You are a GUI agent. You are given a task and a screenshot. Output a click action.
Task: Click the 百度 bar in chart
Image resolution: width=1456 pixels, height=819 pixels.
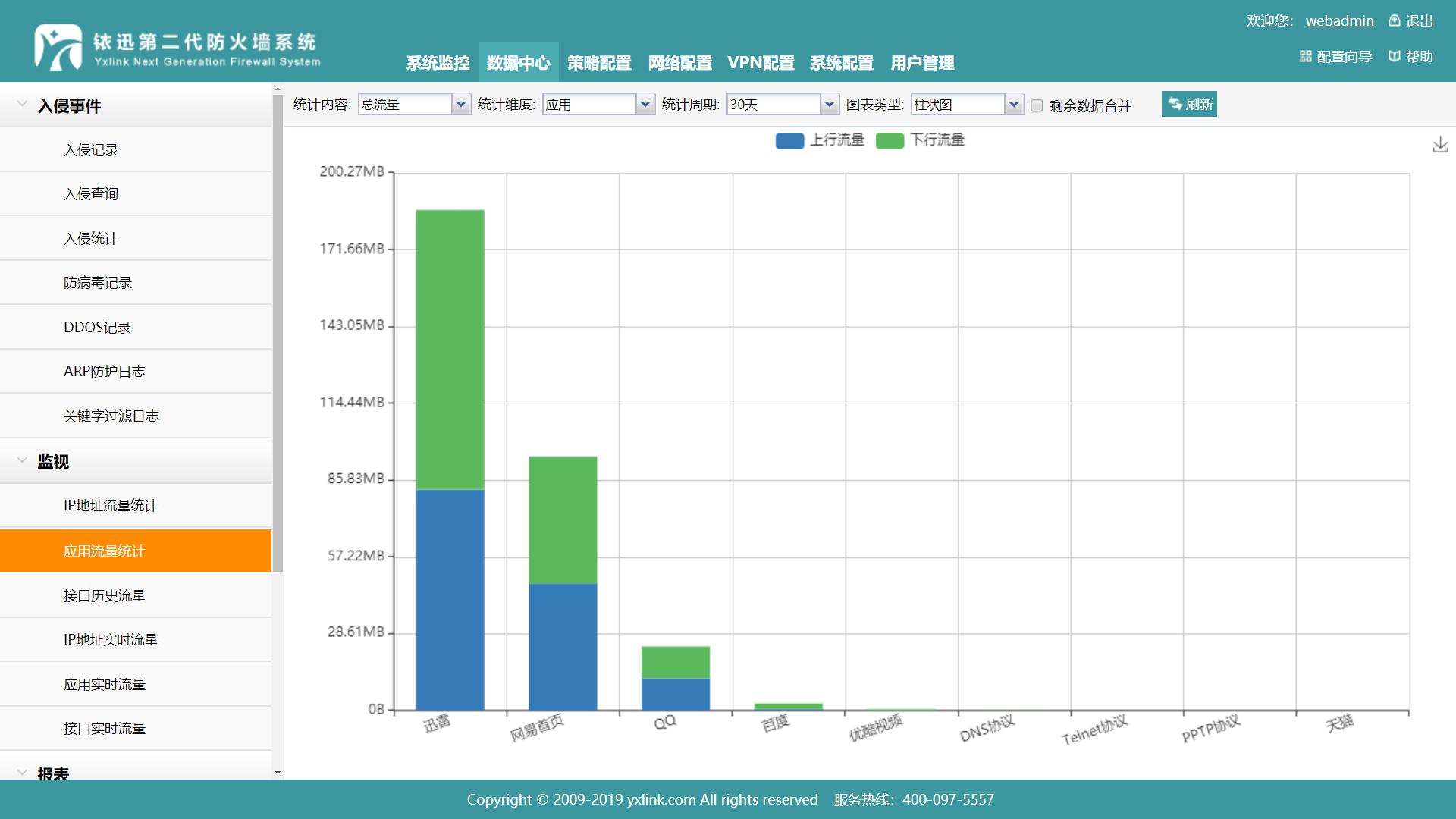(x=789, y=707)
